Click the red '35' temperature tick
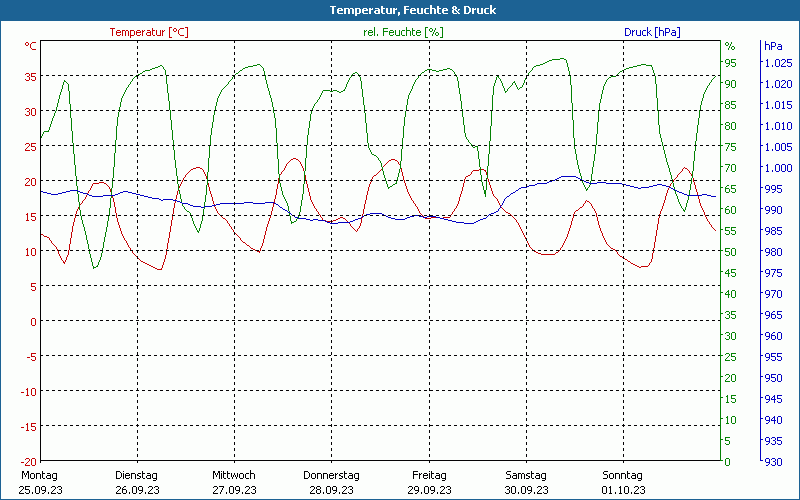Screen dimensions: 800x500 tap(31, 77)
